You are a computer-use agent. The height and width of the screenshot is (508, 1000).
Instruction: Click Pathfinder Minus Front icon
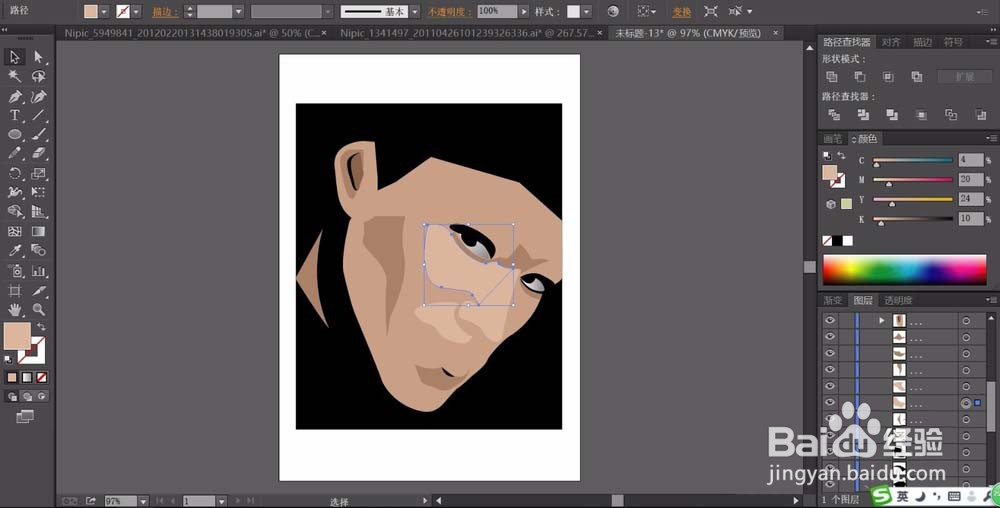tap(860, 76)
